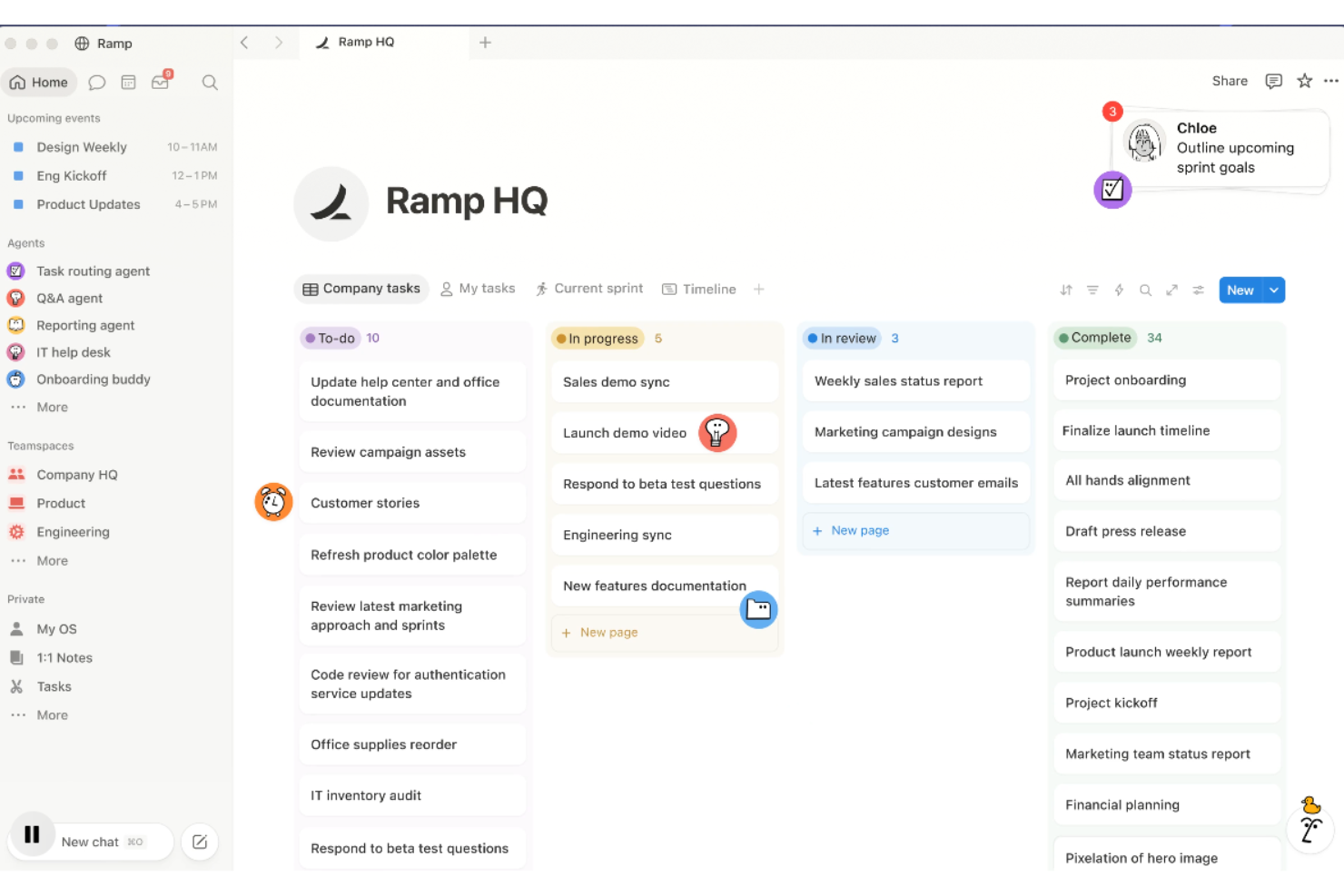This screenshot has width=1344, height=896.
Task: Add a new view with plus icon
Action: tap(759, 290)
